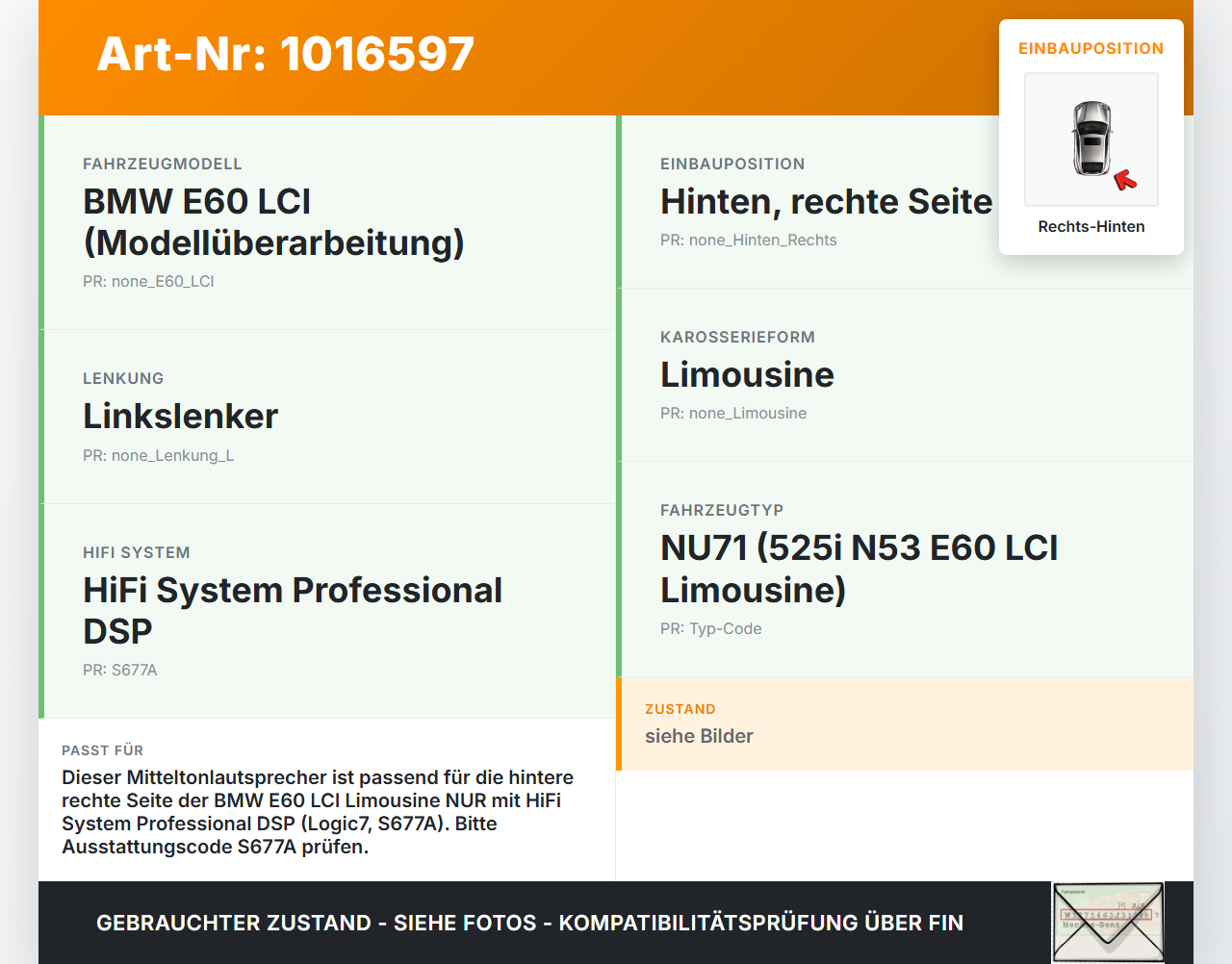The width and height of the screenshot is (1232, 964).
Task: Select HiFi System Professional DSP value
Action: click(293, 610)
